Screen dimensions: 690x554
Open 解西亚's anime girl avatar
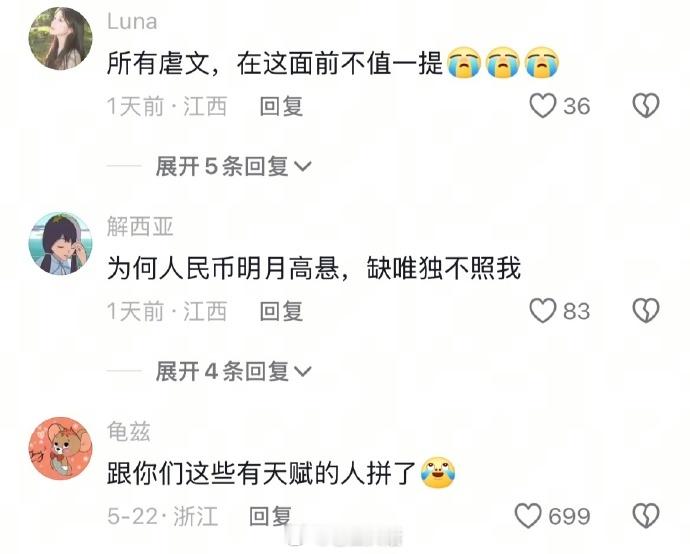coord(61,243)
